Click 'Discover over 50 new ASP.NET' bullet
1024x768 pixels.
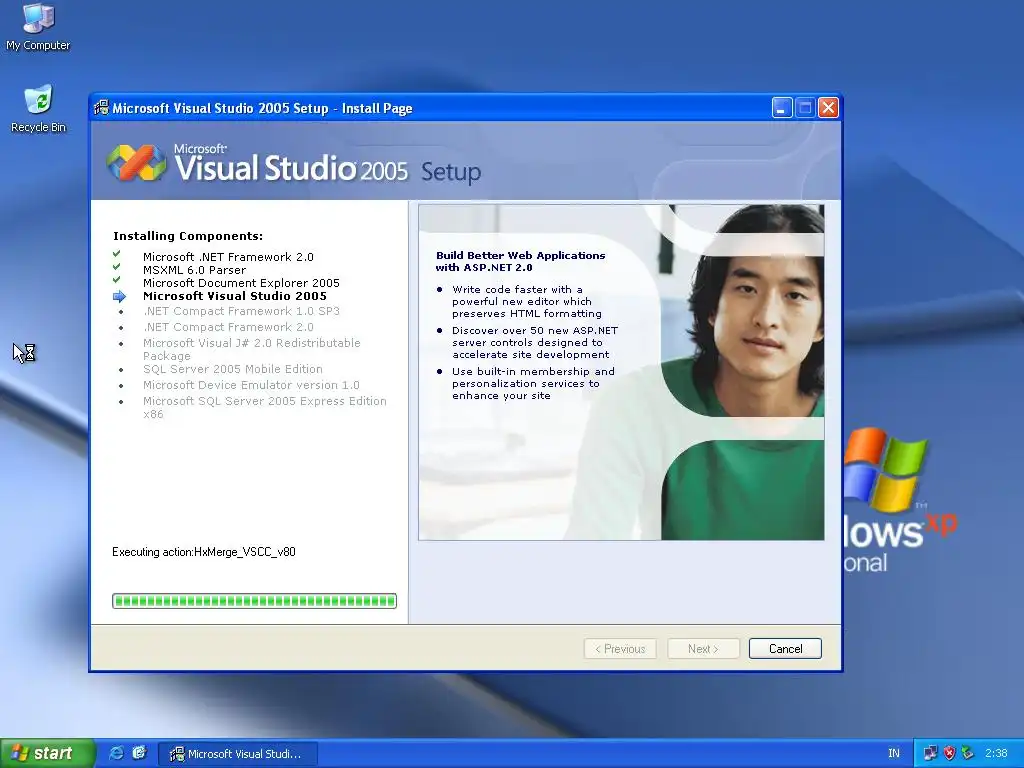click(535, 342)
